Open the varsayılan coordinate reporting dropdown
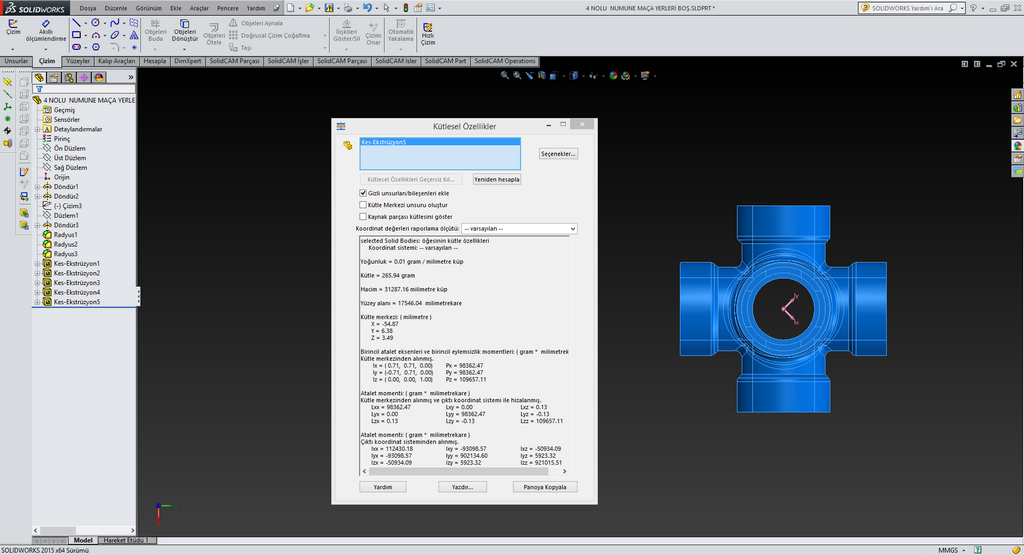The width and height of the screenshot is (1024, 555). [519, 229]
